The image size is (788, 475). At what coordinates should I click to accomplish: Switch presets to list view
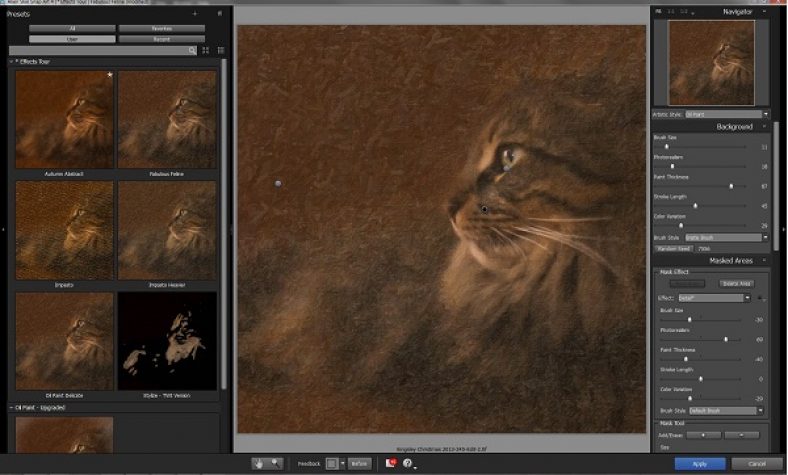(221, 50)
